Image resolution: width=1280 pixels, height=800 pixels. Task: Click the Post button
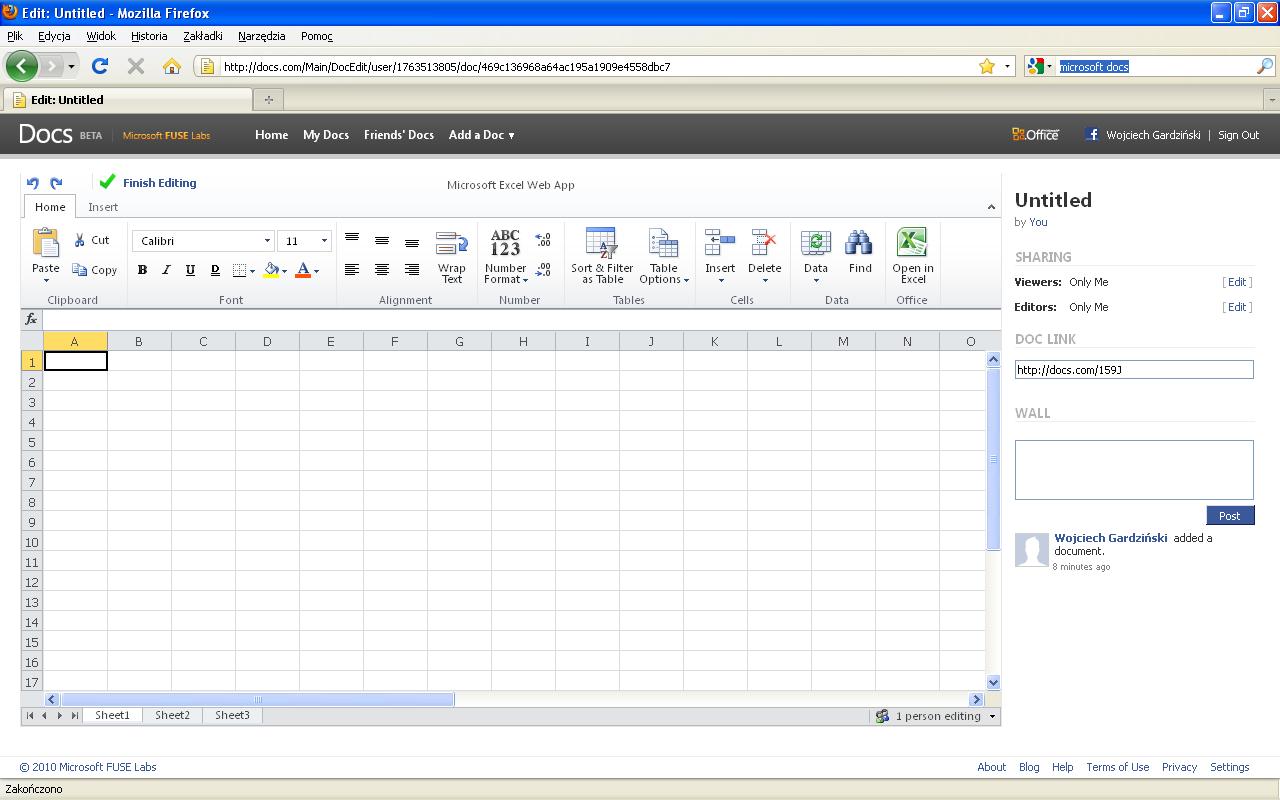click(x=1229, y=516)
